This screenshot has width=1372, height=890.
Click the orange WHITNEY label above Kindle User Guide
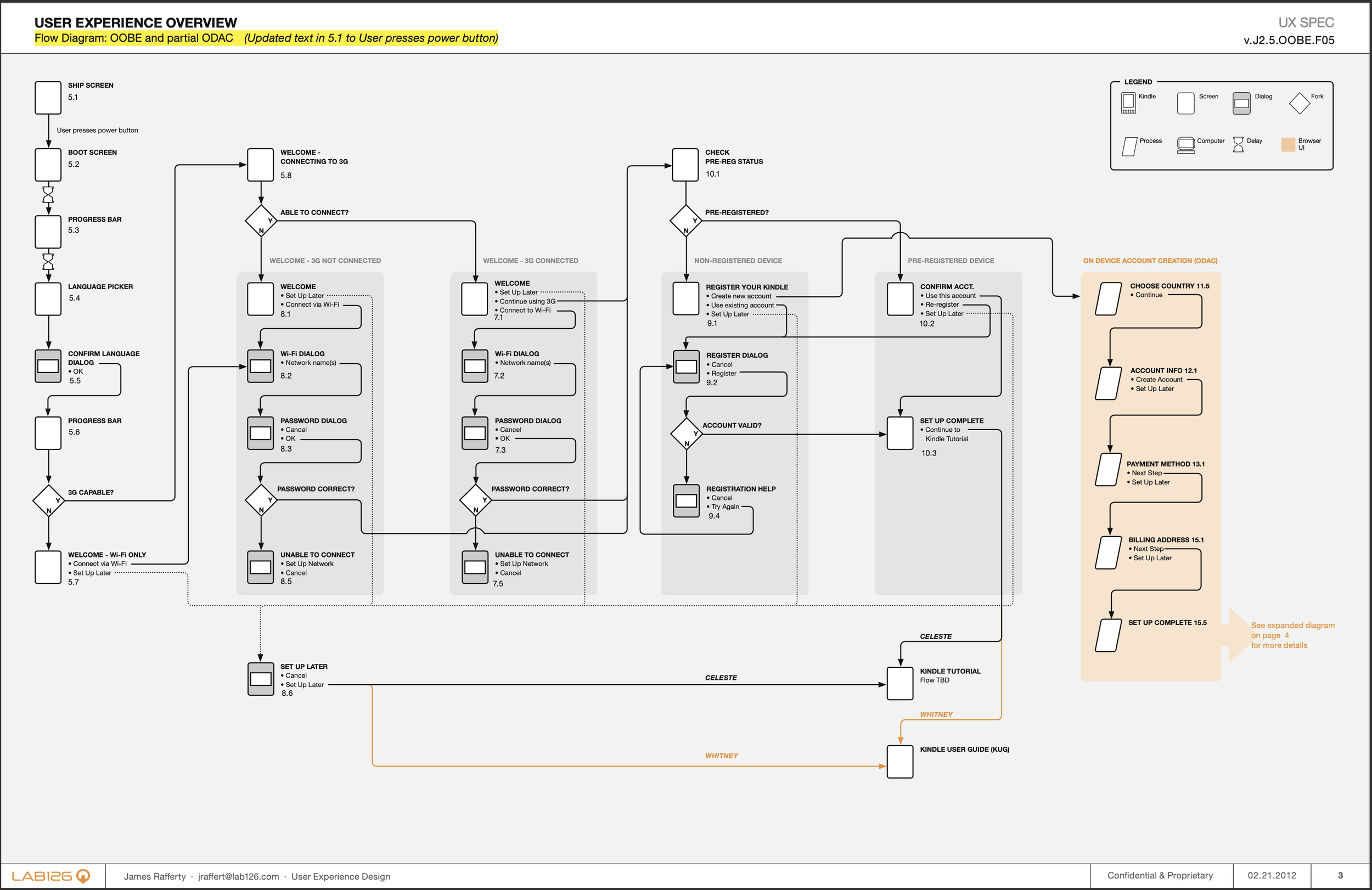point(936,714)
